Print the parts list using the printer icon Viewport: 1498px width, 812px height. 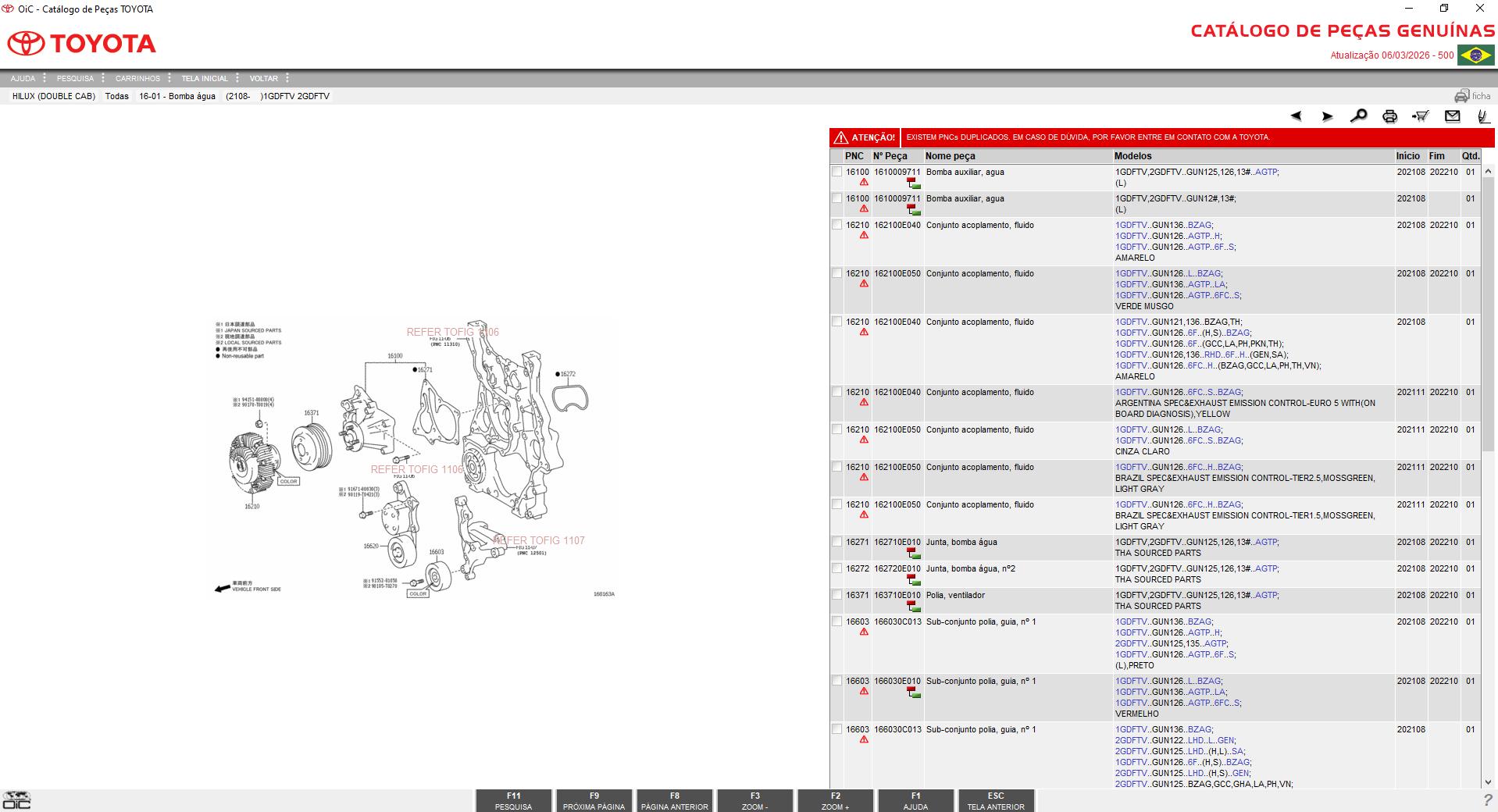pyautogui.click(x=1389, y=116)
